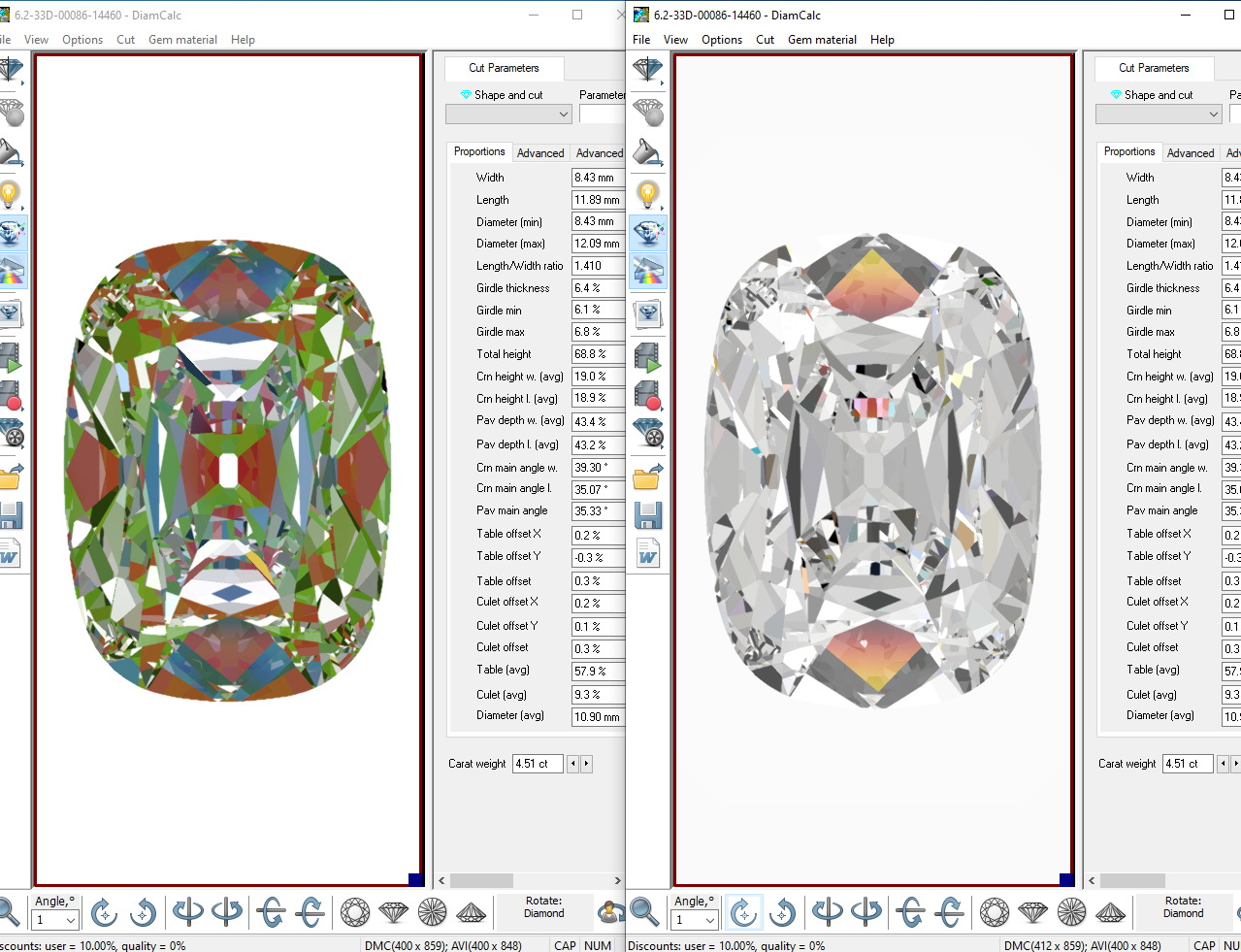1241x952 pixels.
Task: Decrease carat weight arrow in left window
Action: pyautogui.click(x=572, y=764)
